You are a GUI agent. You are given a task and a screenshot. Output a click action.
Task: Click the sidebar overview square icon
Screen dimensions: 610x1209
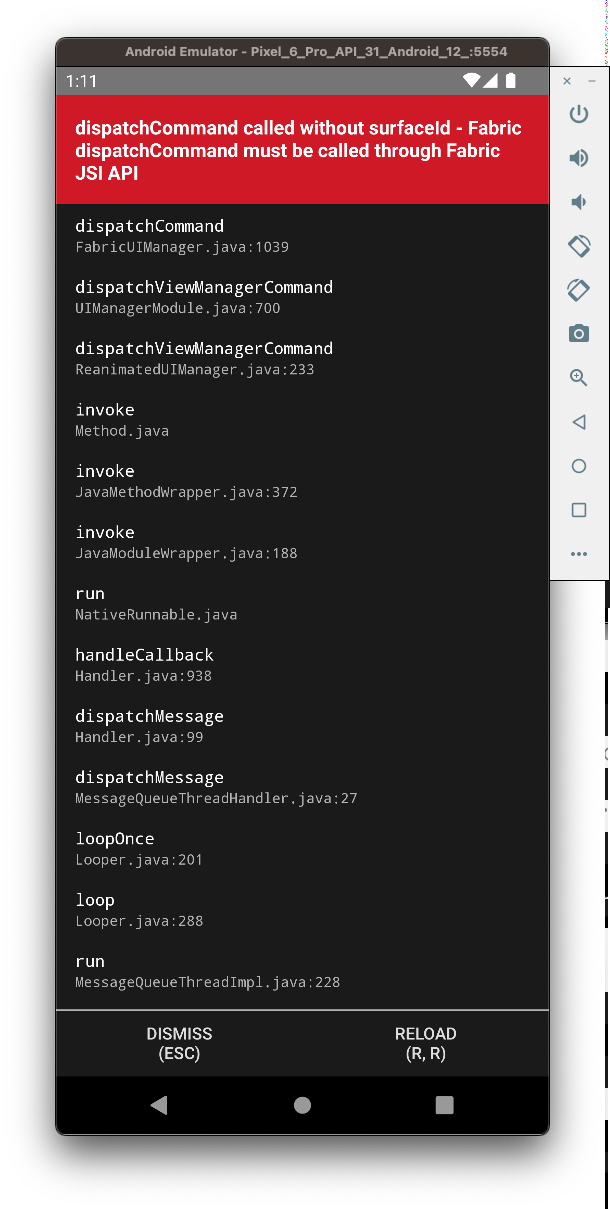(x=578, y=510)
